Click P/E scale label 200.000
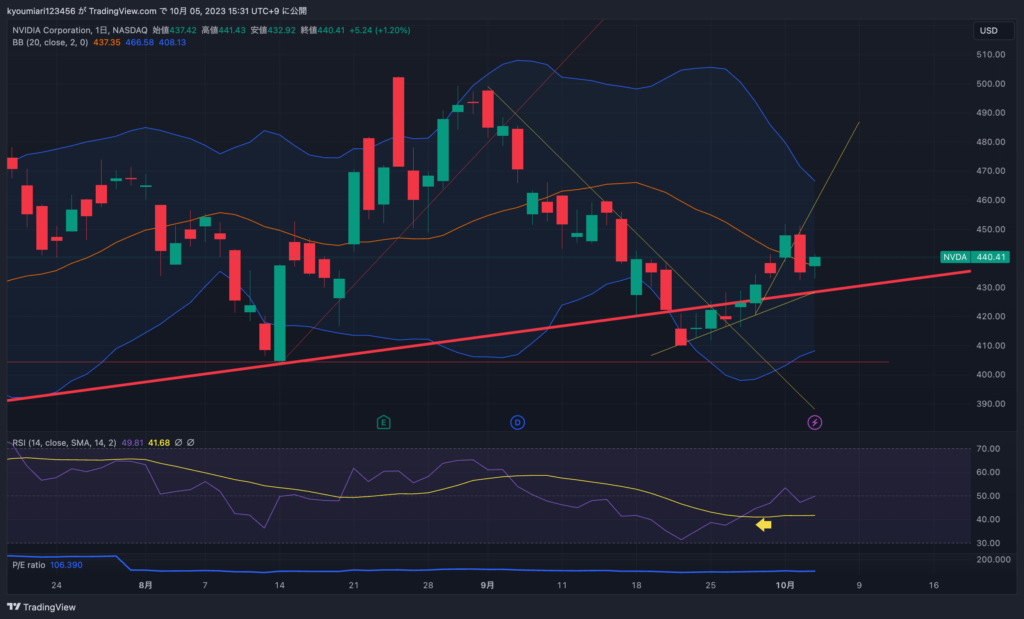The image size is (1024, 619). click(x=993, y=560)
